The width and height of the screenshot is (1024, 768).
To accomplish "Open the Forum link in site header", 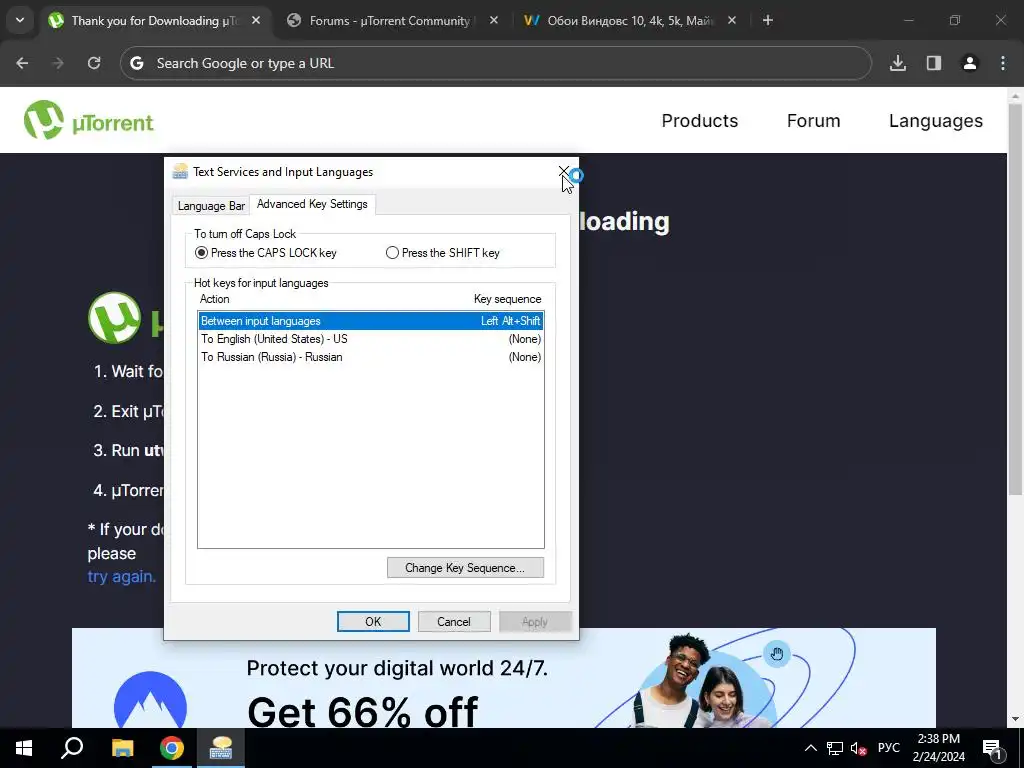I will click(x=813, y=121).
